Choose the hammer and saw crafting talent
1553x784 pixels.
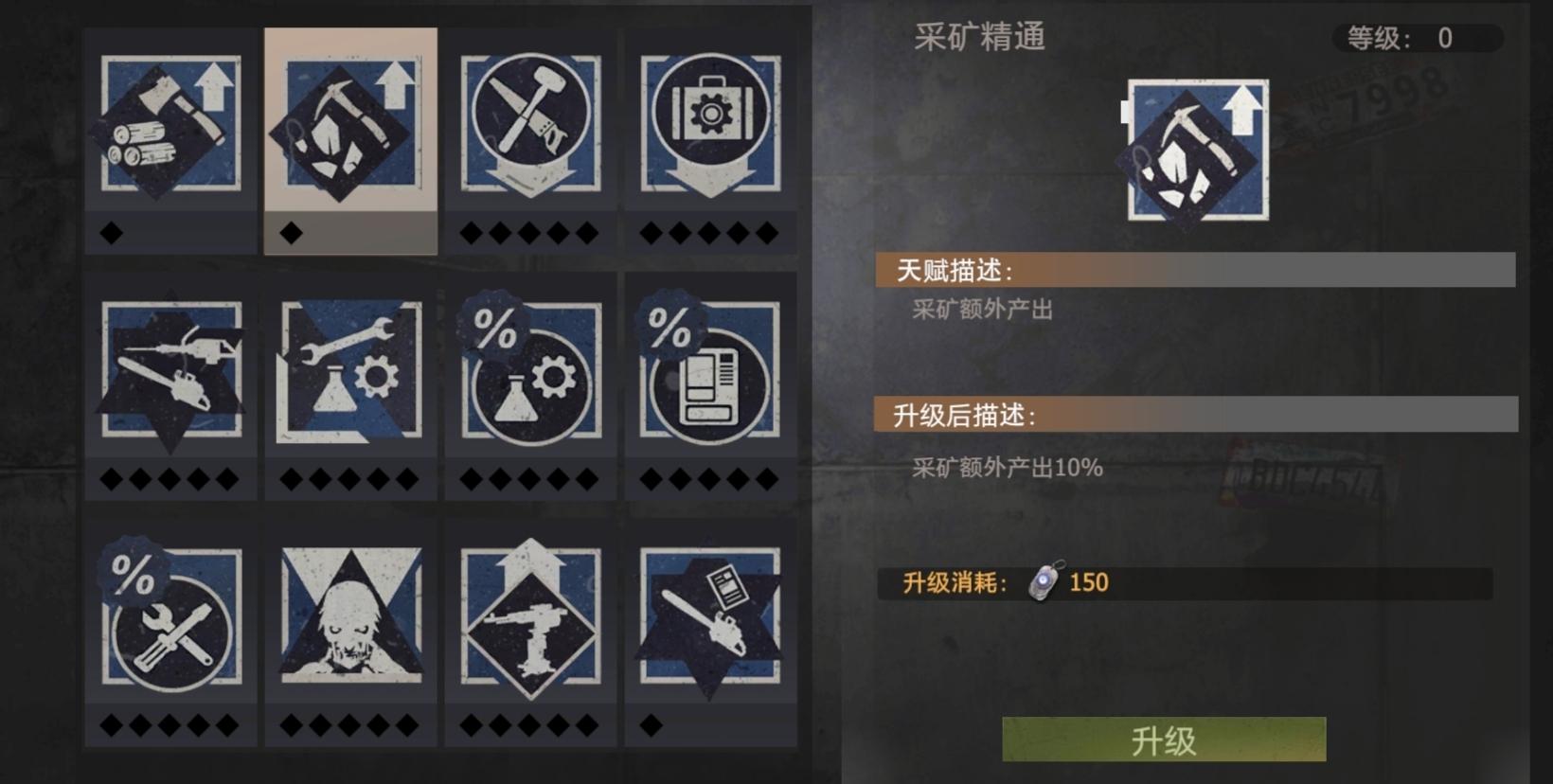point(530,124)
